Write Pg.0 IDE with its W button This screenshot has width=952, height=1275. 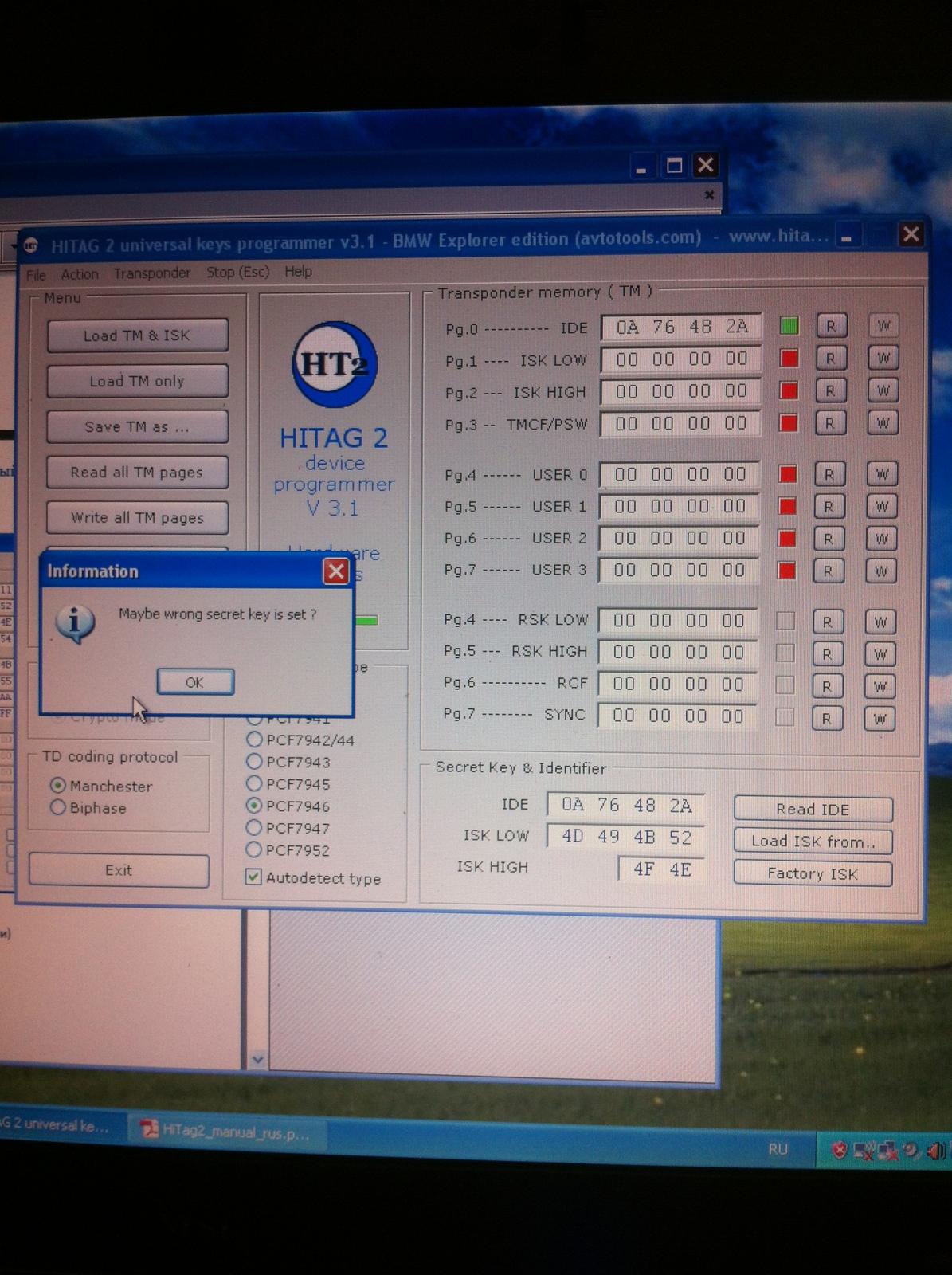point(883,326)
